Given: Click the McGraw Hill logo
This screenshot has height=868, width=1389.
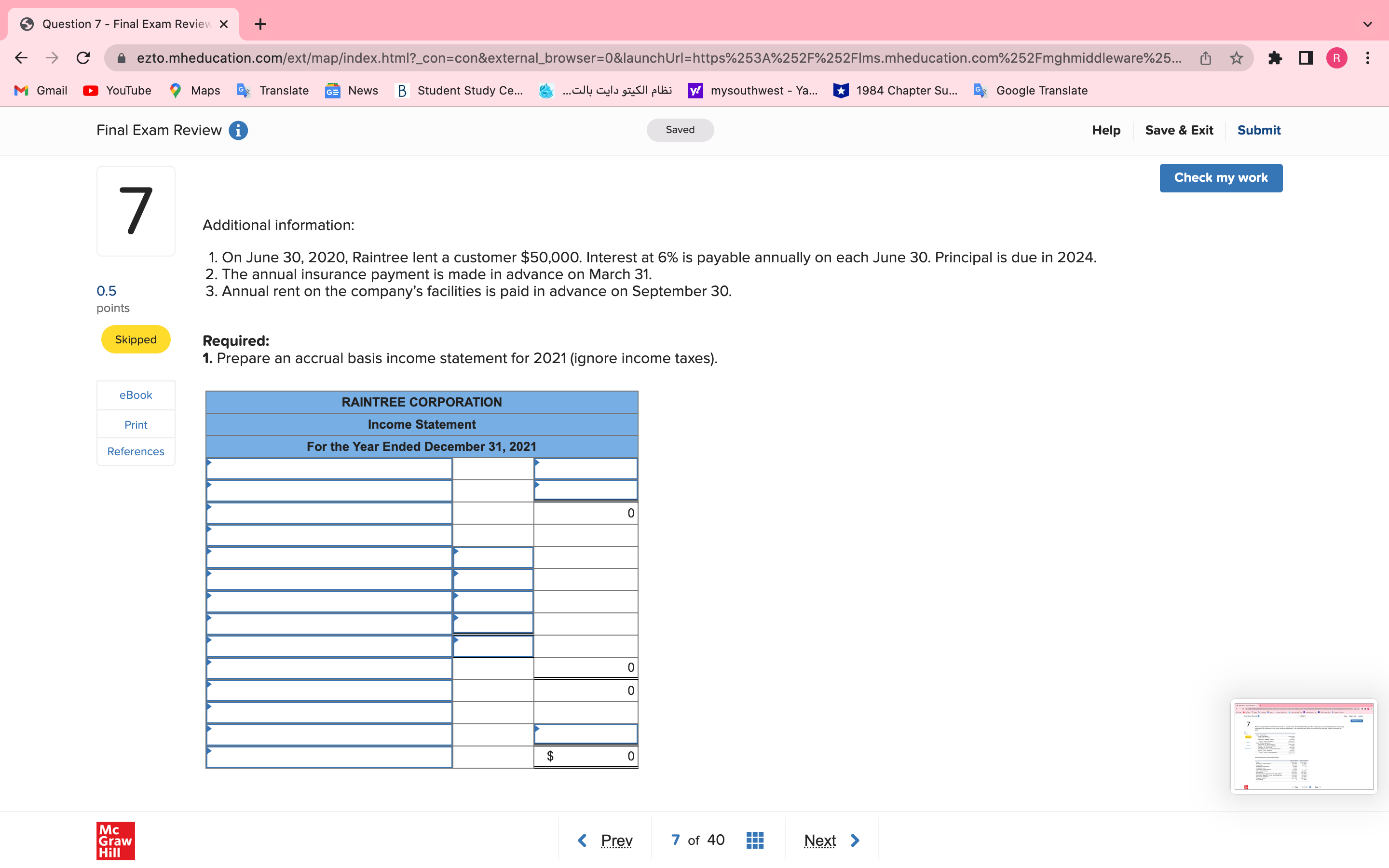Looking at the screenshot, I should point(115,841).
